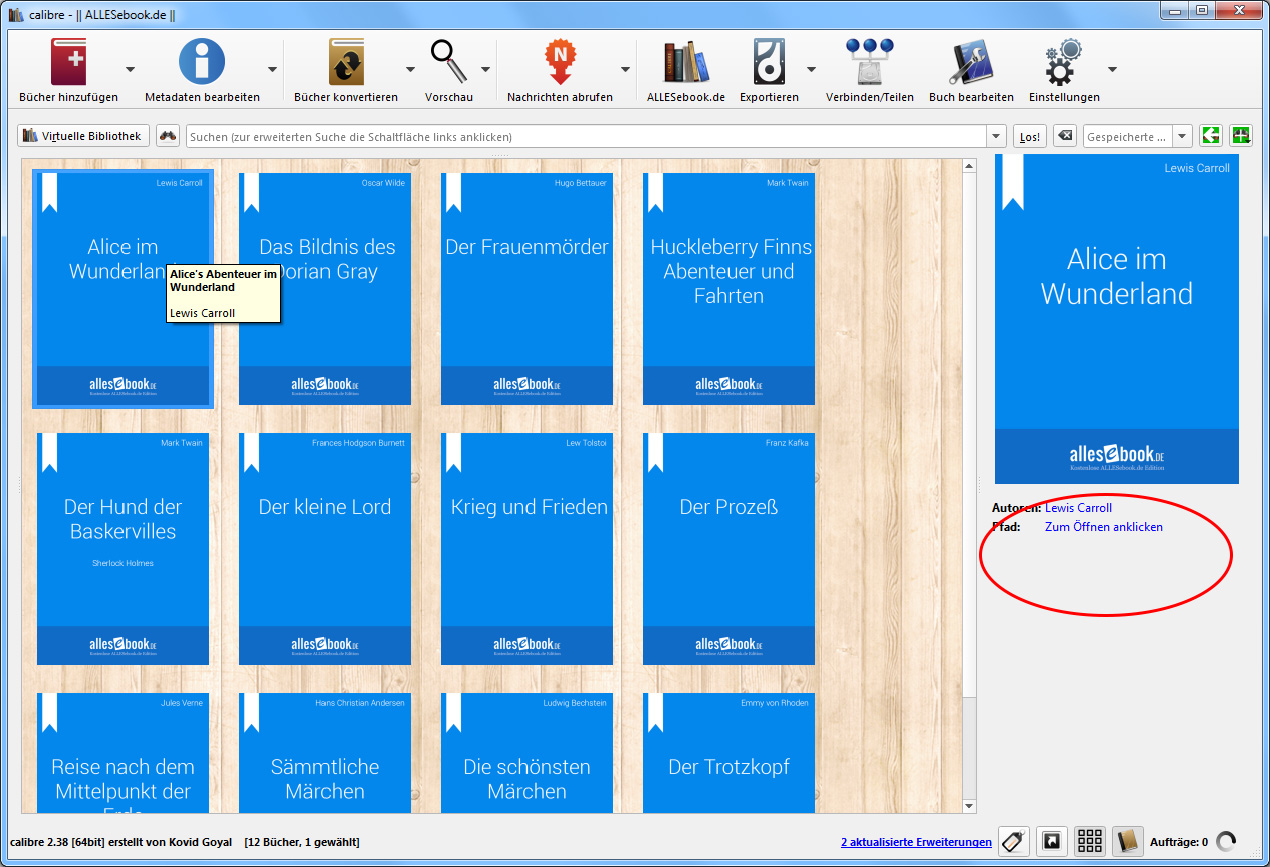Select the Krieg und Frieden cover
Screen dimensions: 1270x867
[527, 549]
